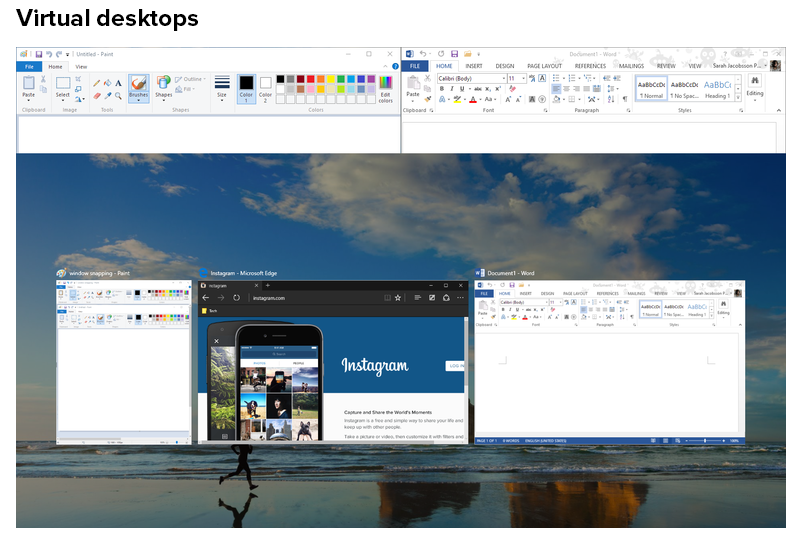Apply the No Spacing style in top Word window
Viewport: 799px width, 534px height.
(684, 89)
